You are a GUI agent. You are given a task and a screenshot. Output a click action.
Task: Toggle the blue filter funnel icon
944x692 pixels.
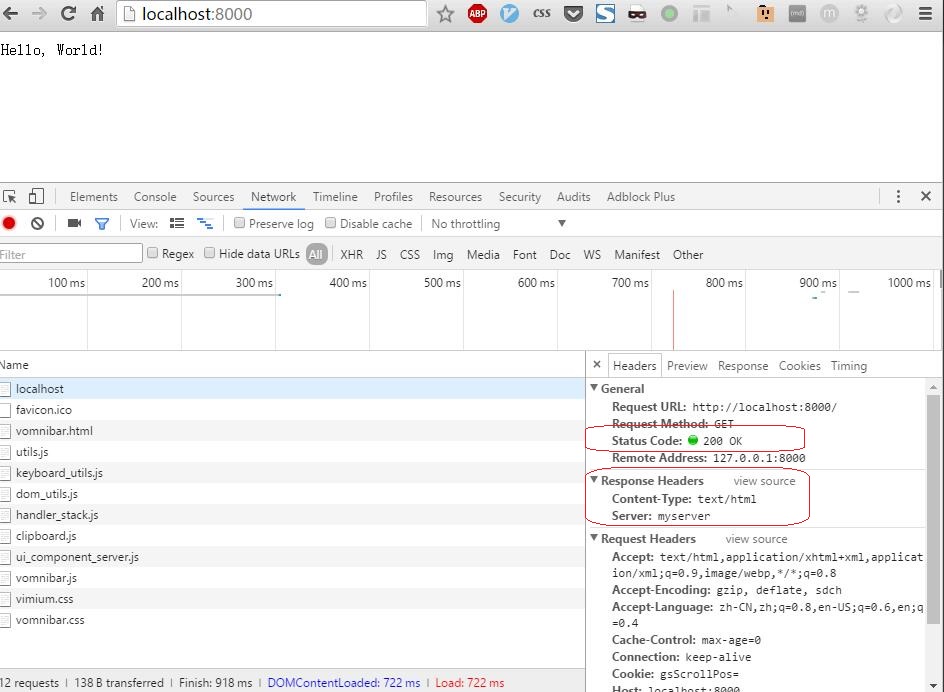point(101,224)
